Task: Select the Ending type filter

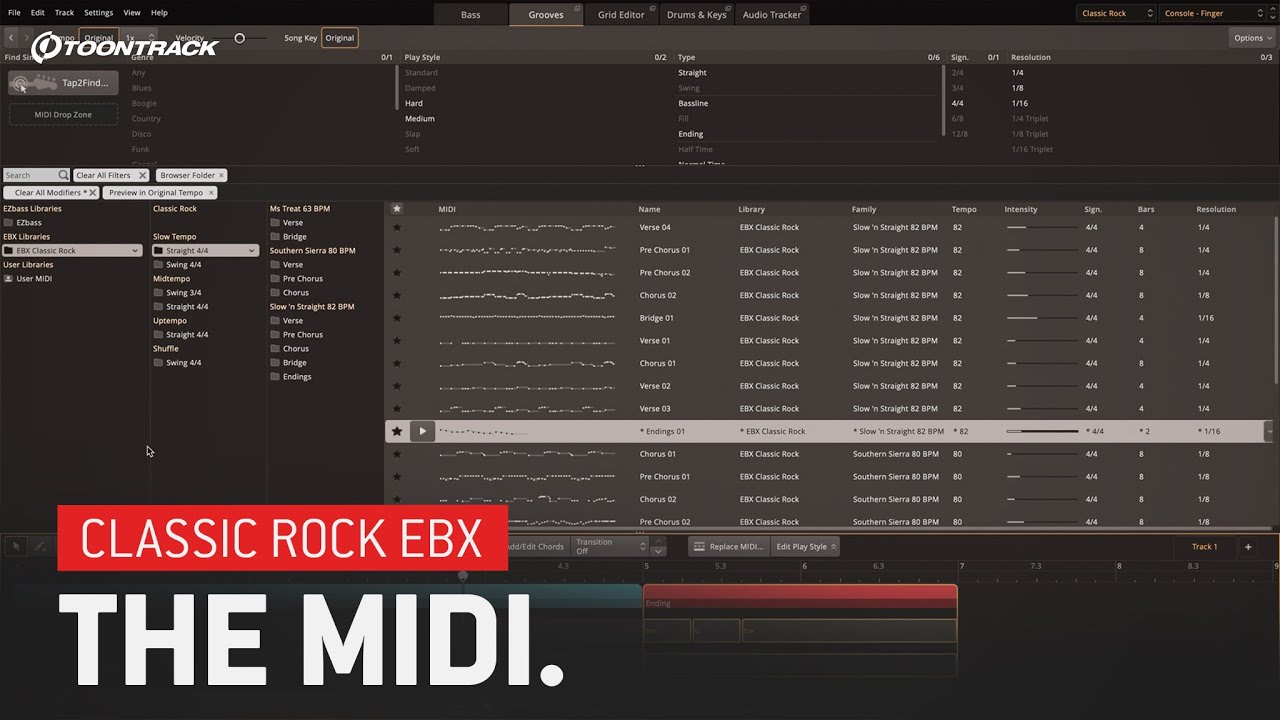Action: click(690, 134)
